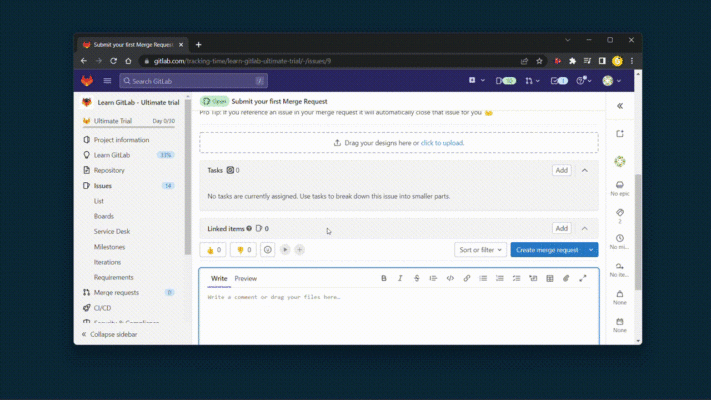
Task: Open the milestone clock icon
Action: 620,238
